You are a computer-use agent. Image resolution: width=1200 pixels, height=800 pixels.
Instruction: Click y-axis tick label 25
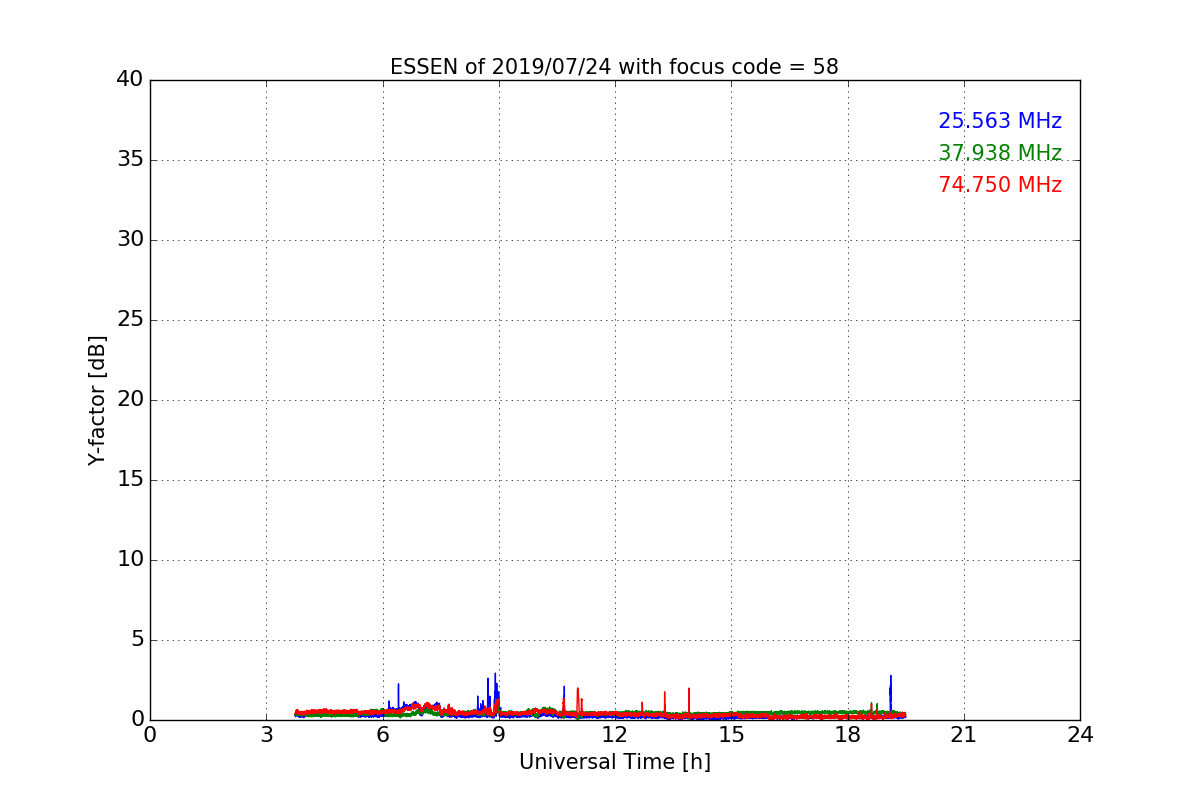(129, 320)
